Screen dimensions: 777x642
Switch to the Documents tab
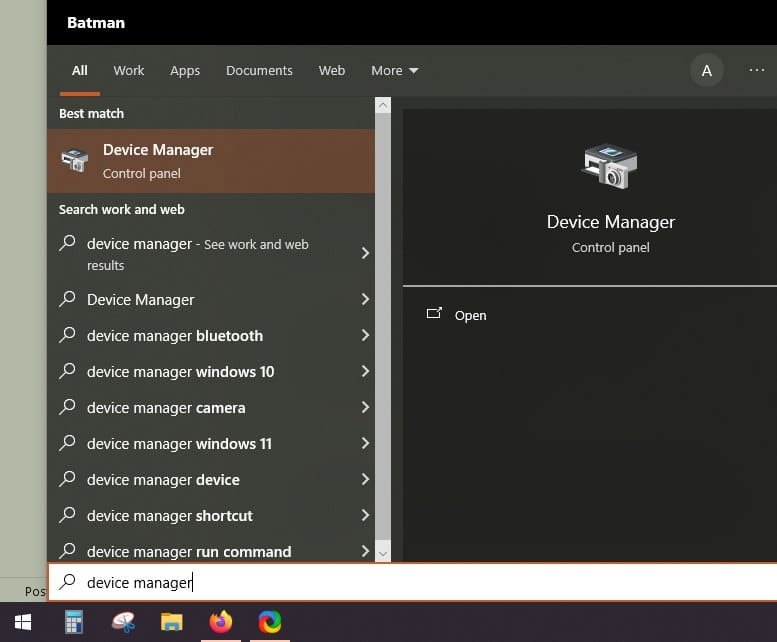[259, 70]
